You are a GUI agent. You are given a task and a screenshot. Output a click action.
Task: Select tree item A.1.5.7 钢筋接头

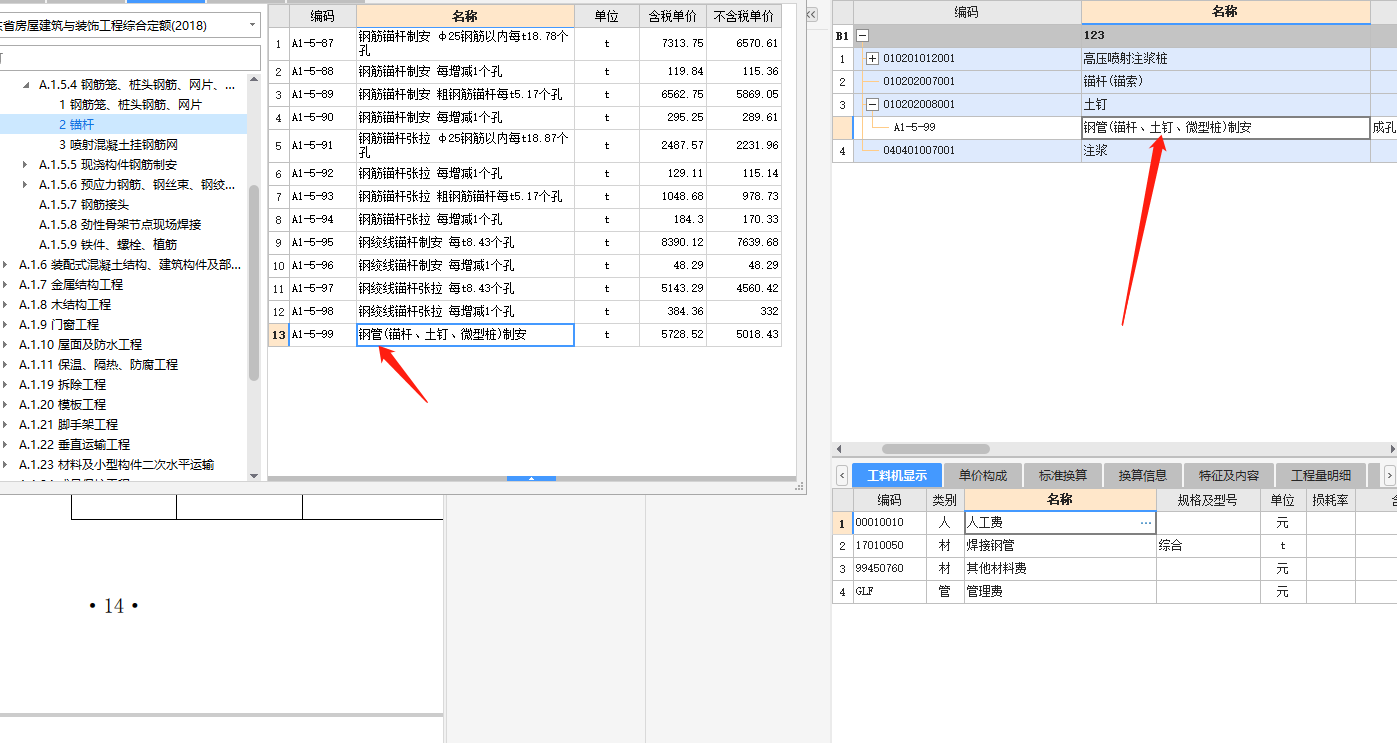tap(84, 204)
